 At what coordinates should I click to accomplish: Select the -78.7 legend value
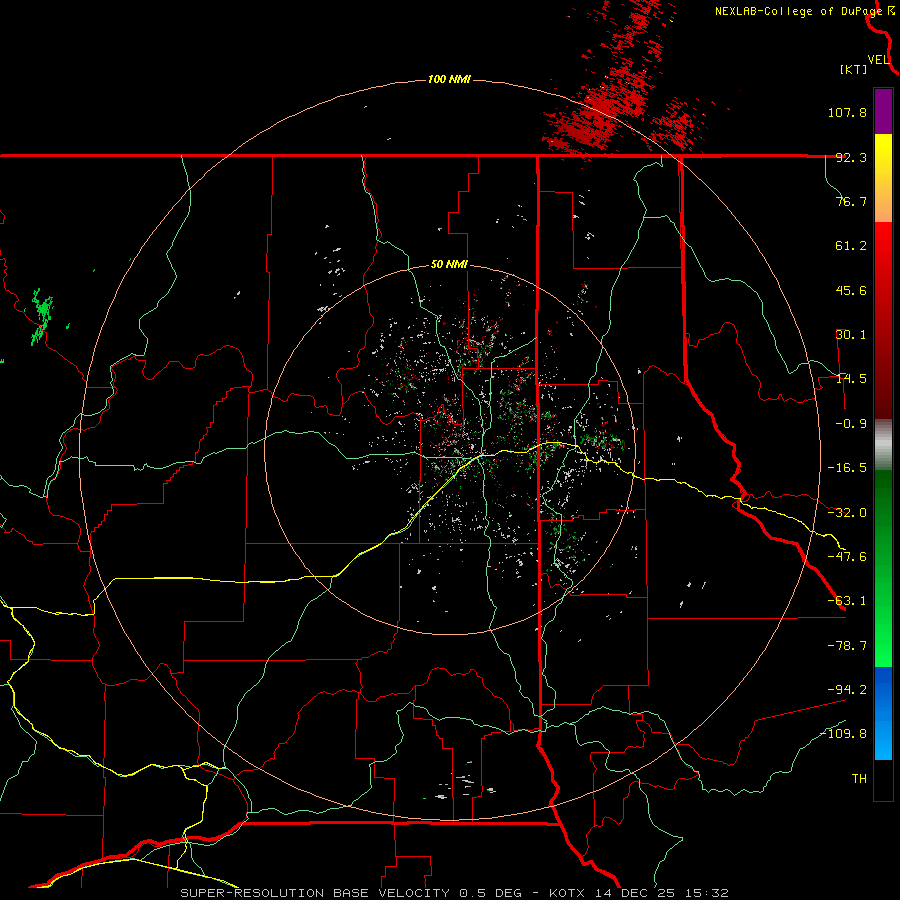847,646
